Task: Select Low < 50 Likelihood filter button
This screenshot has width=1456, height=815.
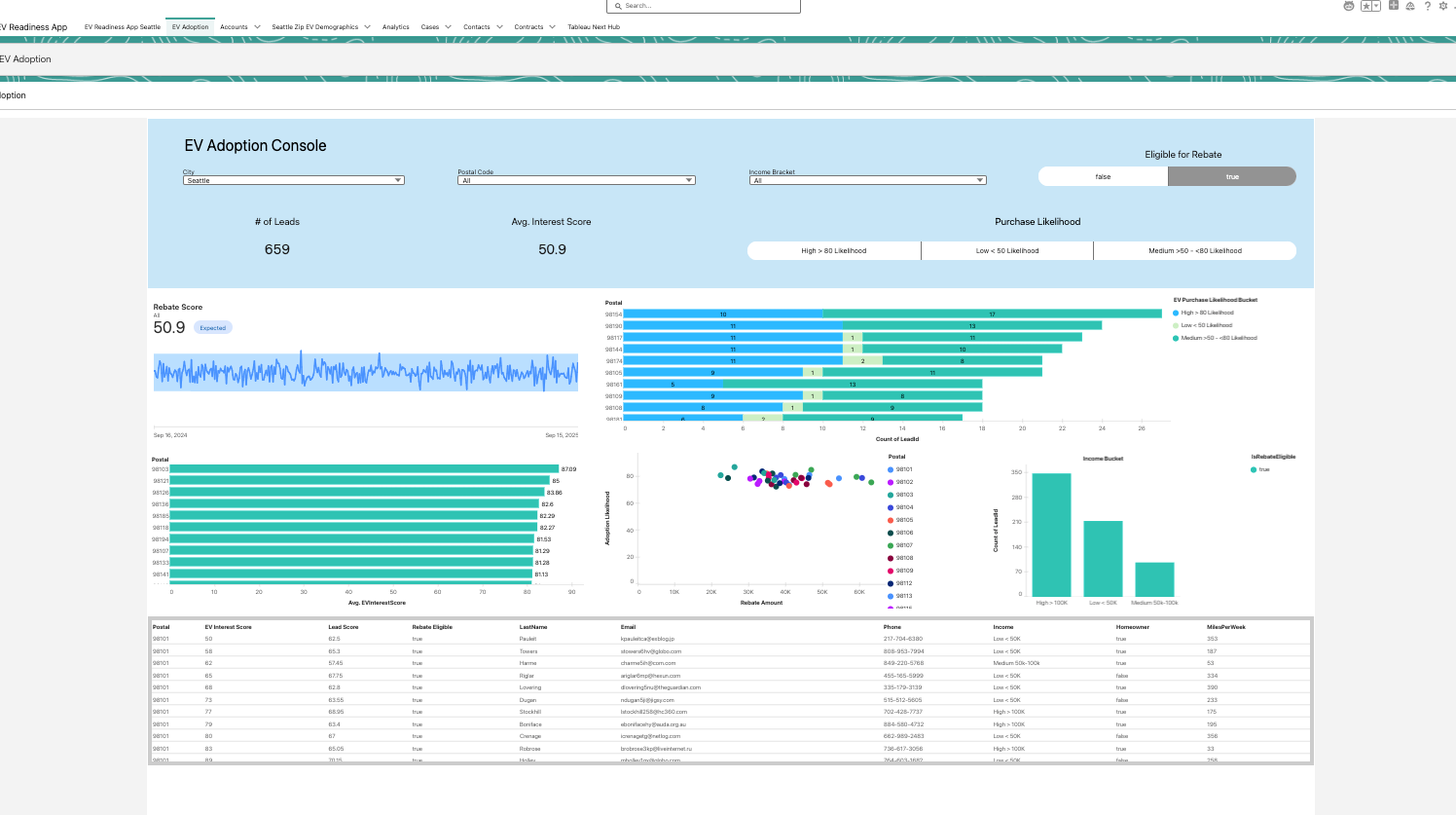Action: pos(1007,250)
